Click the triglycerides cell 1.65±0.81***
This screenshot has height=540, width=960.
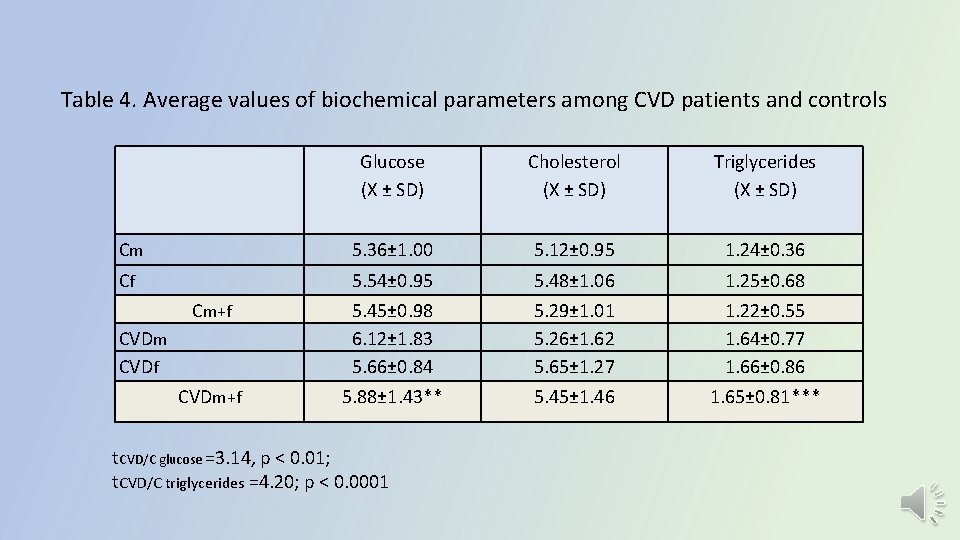click(765, 398)
